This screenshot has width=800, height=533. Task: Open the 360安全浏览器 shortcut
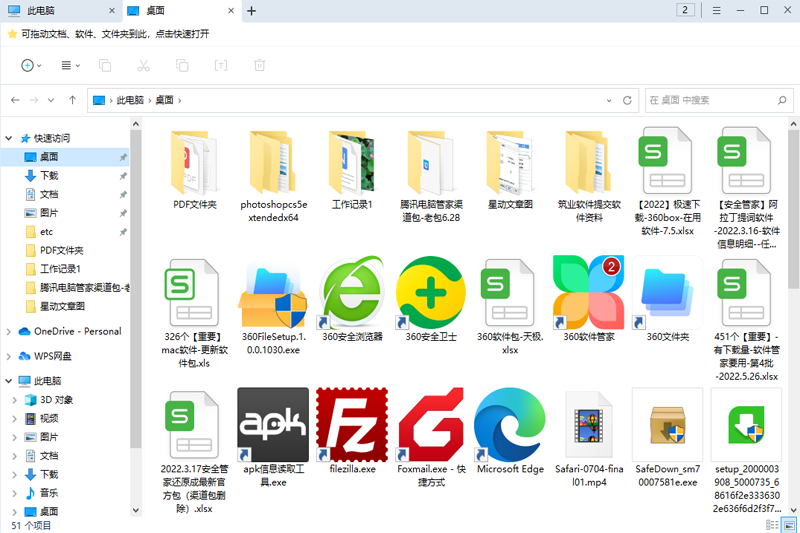[351, 291]
